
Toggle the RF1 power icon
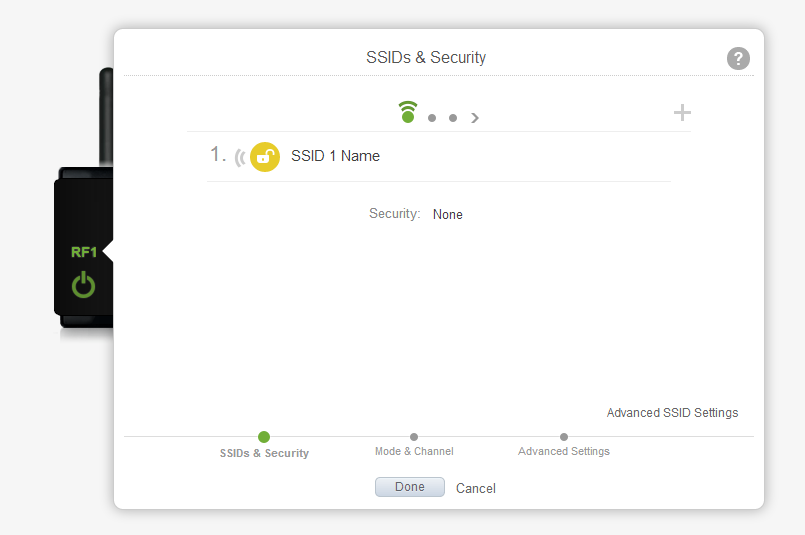(83, 285)
